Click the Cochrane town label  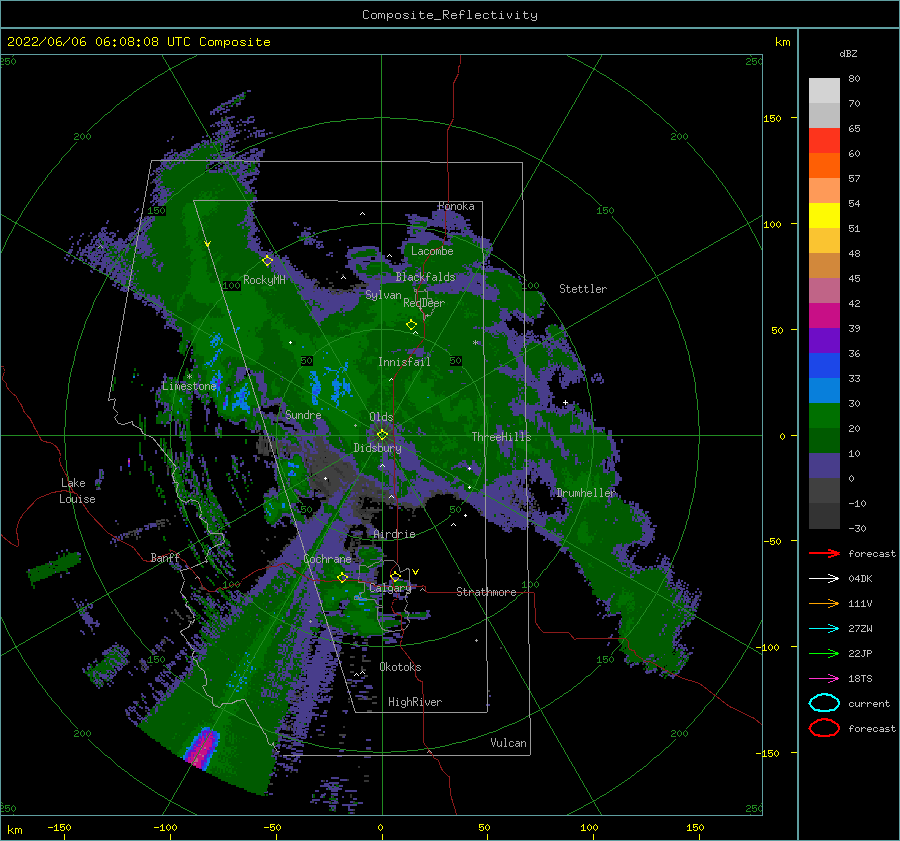coord(327,559)
